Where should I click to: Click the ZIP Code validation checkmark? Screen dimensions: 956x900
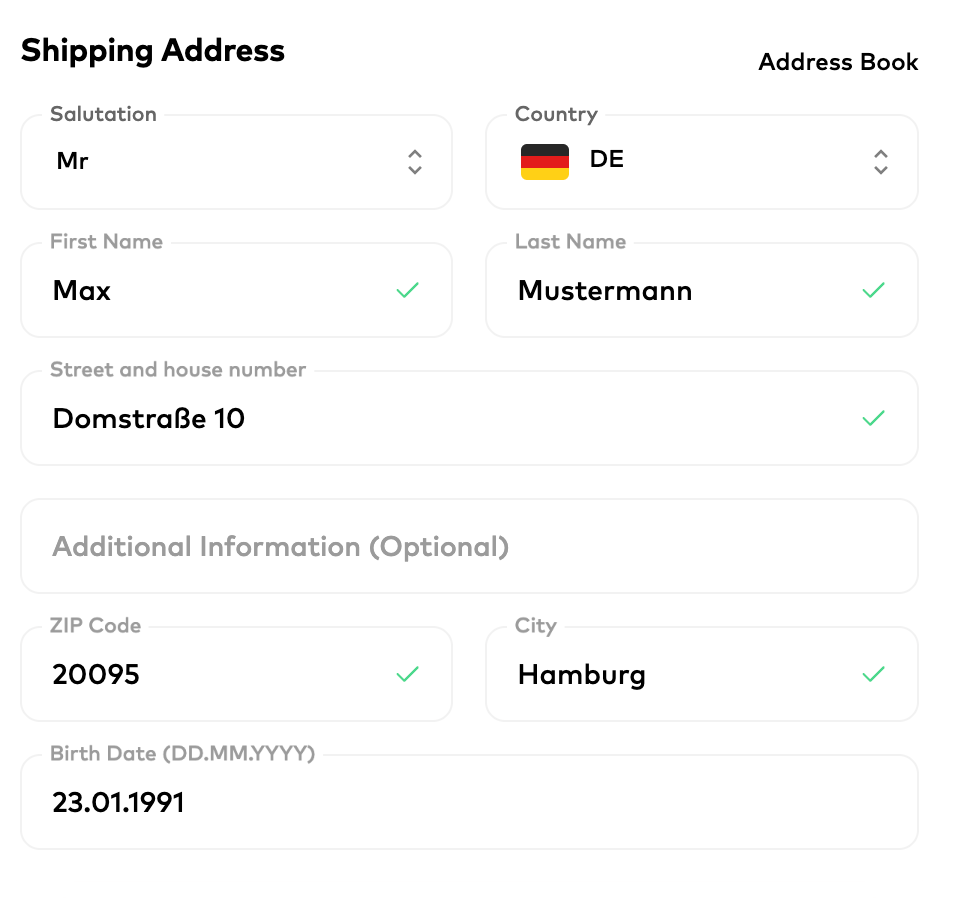click(x=407, y=675)
